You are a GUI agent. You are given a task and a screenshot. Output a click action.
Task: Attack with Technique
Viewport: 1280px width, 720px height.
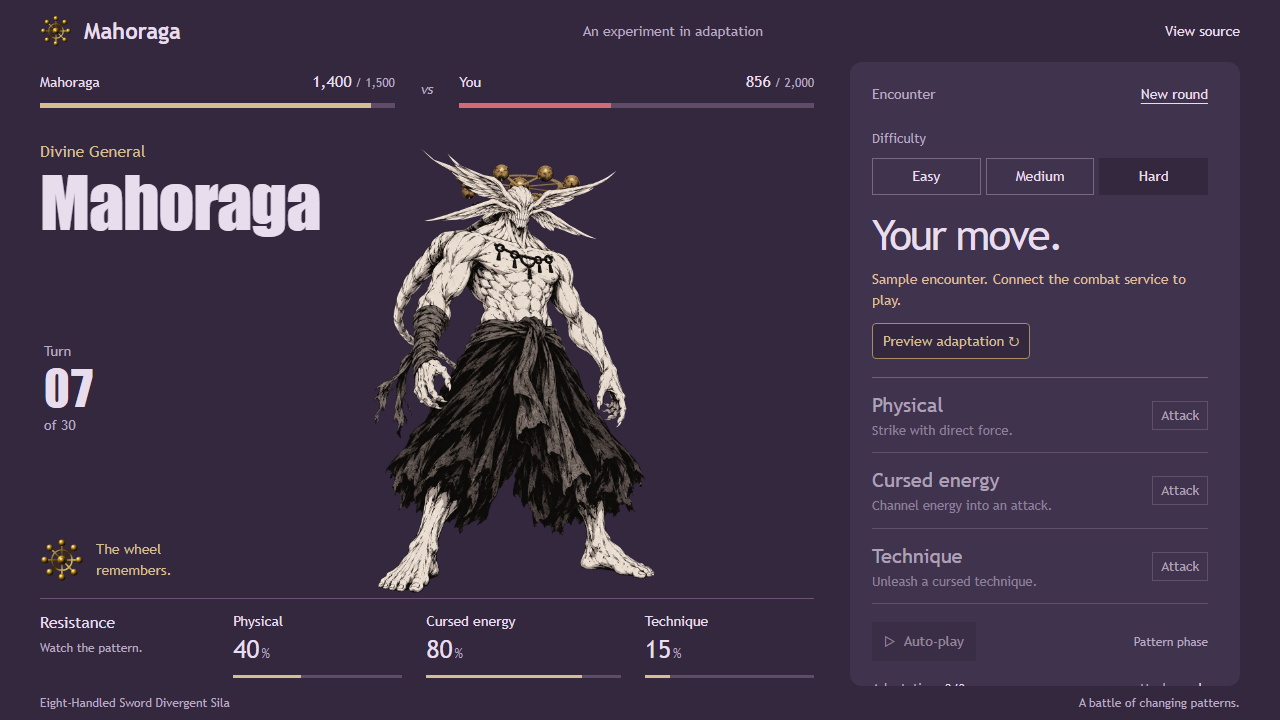coord(1180,566)
